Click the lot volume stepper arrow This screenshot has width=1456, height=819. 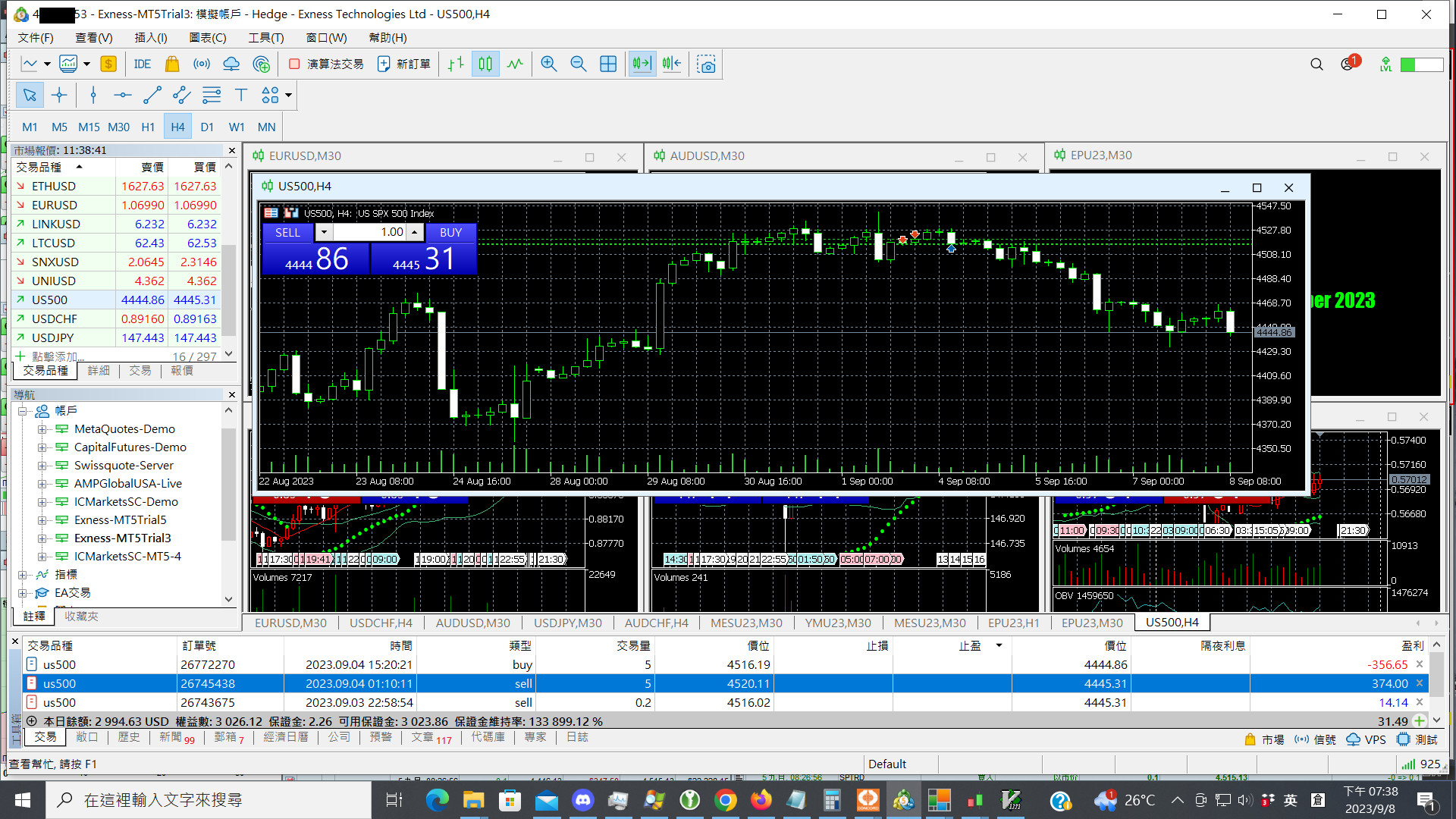tap(415, 232)
